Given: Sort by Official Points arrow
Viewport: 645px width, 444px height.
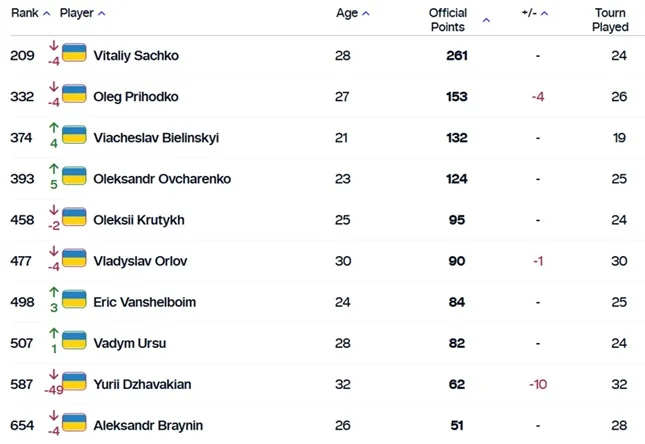Looking at the screenshot, I should 486,20.
